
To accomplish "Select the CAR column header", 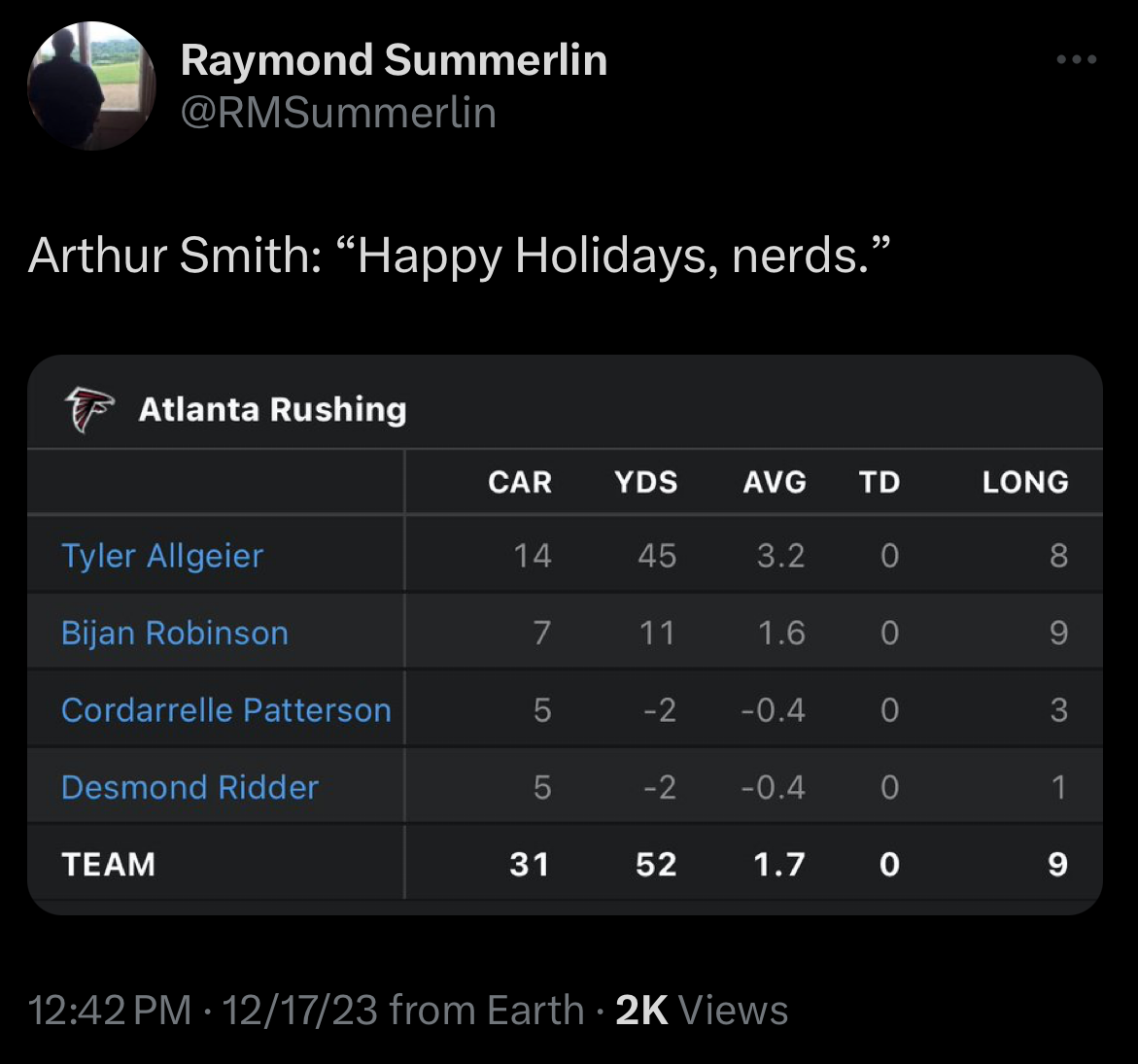I will coord(520,482).
